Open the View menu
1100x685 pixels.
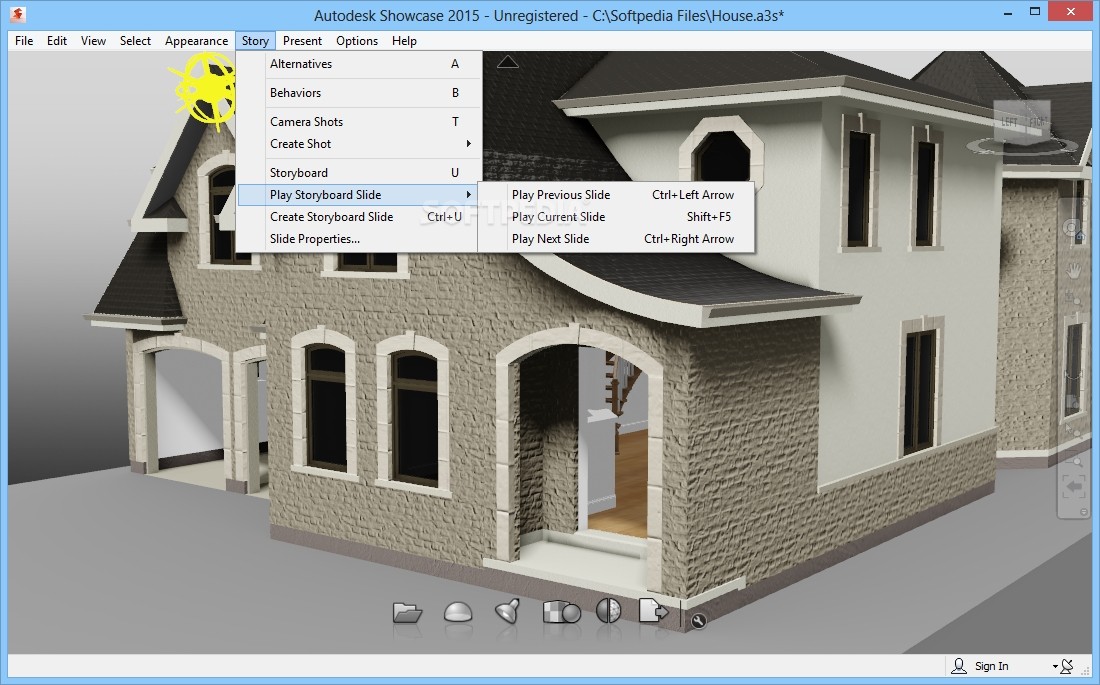(93, 41)
